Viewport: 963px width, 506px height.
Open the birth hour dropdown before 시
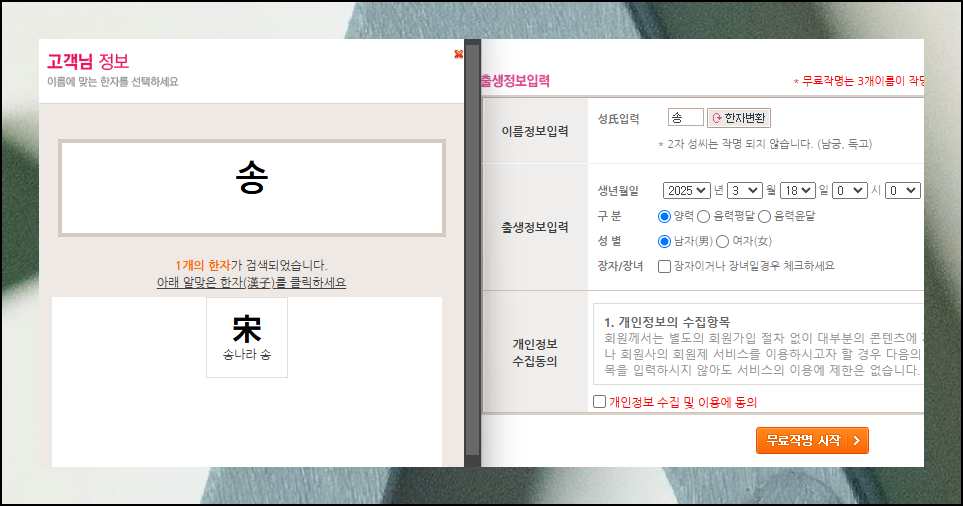tap(850, 190)
